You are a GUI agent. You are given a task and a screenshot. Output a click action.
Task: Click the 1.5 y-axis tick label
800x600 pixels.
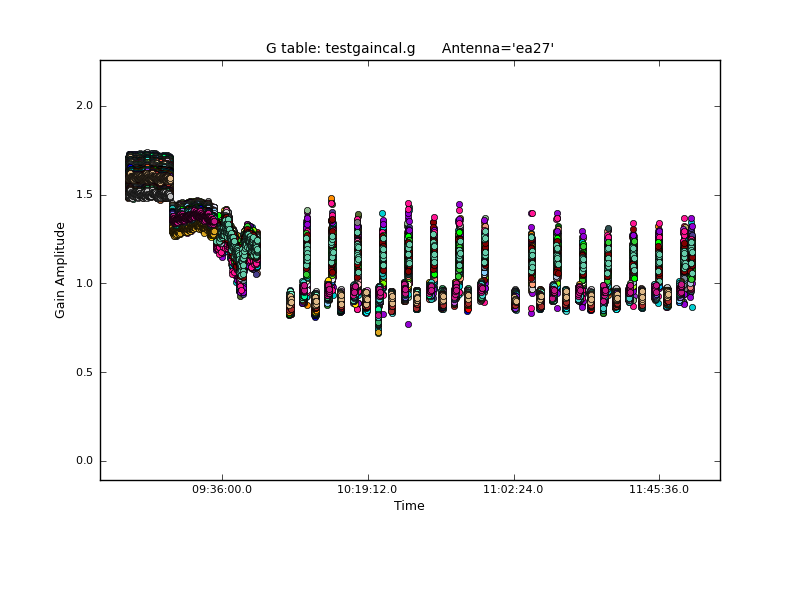[x=85, y=195]
